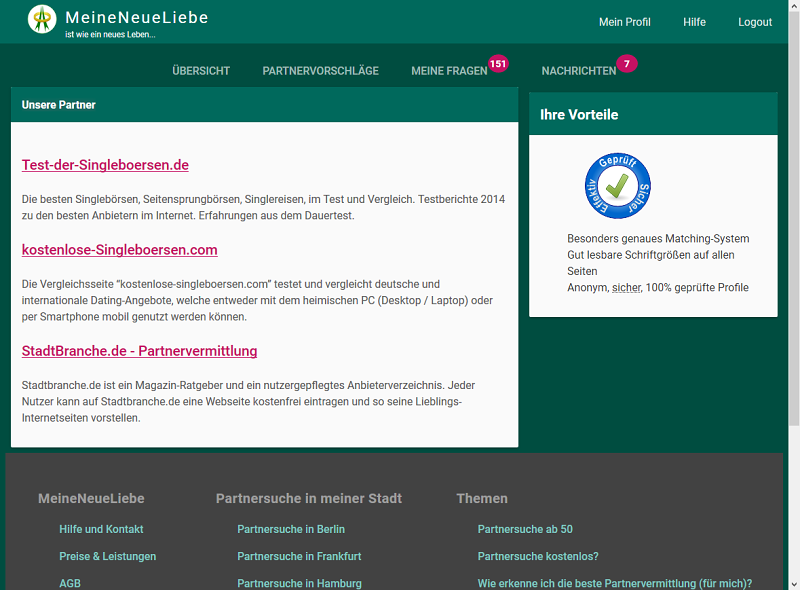This screenshot has width=800, height=590.
Task: Open the 7 badge on Nachrichten
Action: (x=627, y=64)
